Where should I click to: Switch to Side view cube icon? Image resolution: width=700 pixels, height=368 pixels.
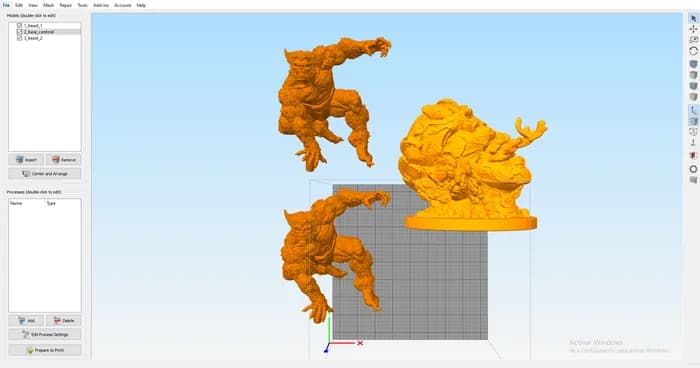click(x=693, y=96)
